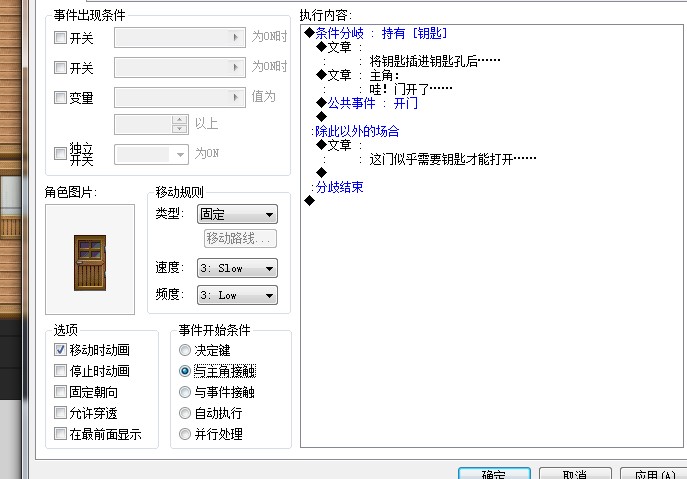The height and width of the screenshot is (479, 687).
Task: Select the empty command line after 分歧结束
Action: (x=310, y=201)
